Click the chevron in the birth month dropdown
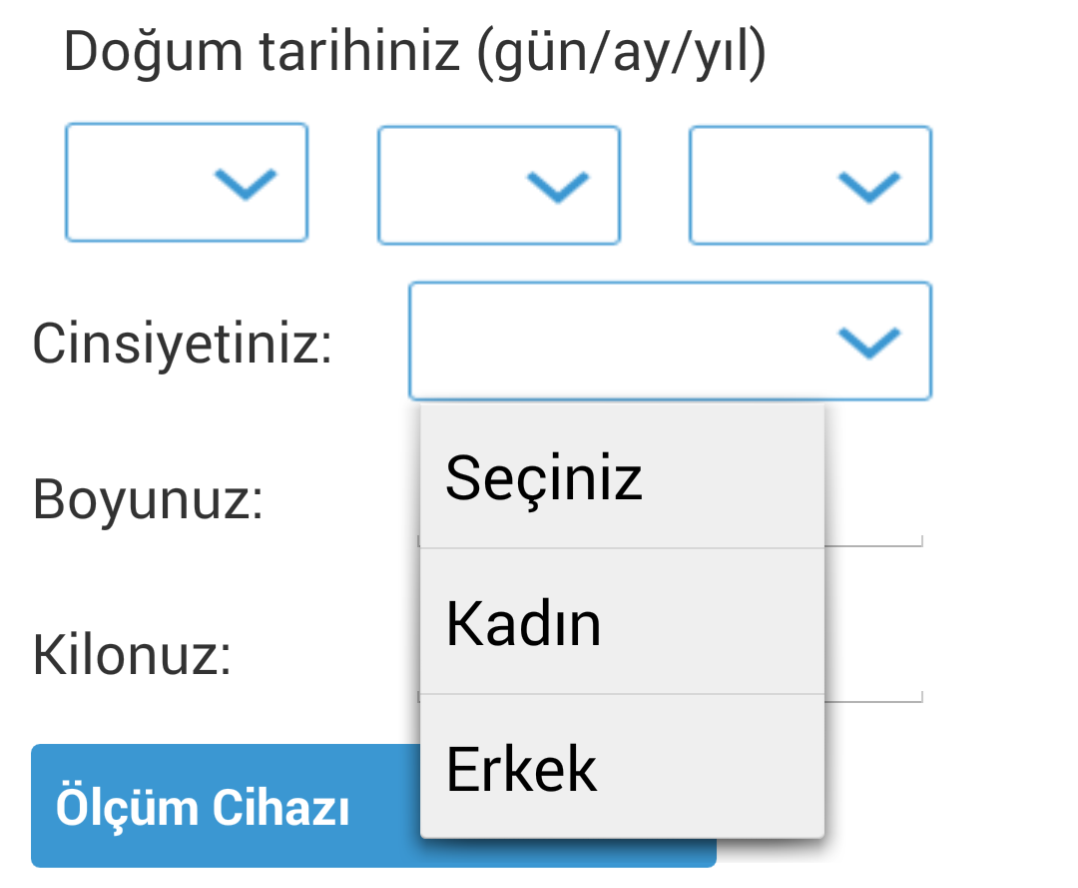 pos(558,184)
